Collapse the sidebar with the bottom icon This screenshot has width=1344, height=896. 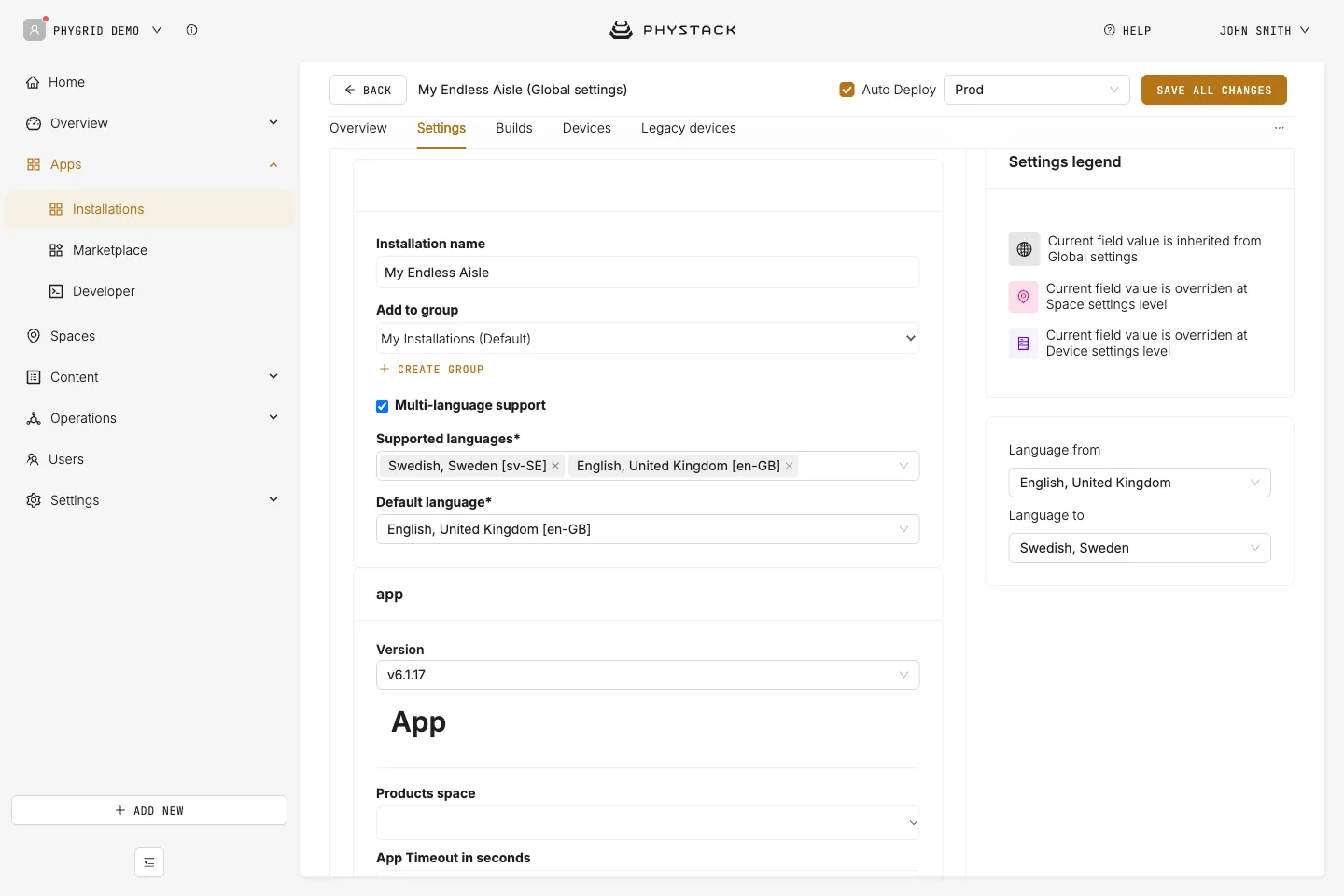click(x=149, y=862)
